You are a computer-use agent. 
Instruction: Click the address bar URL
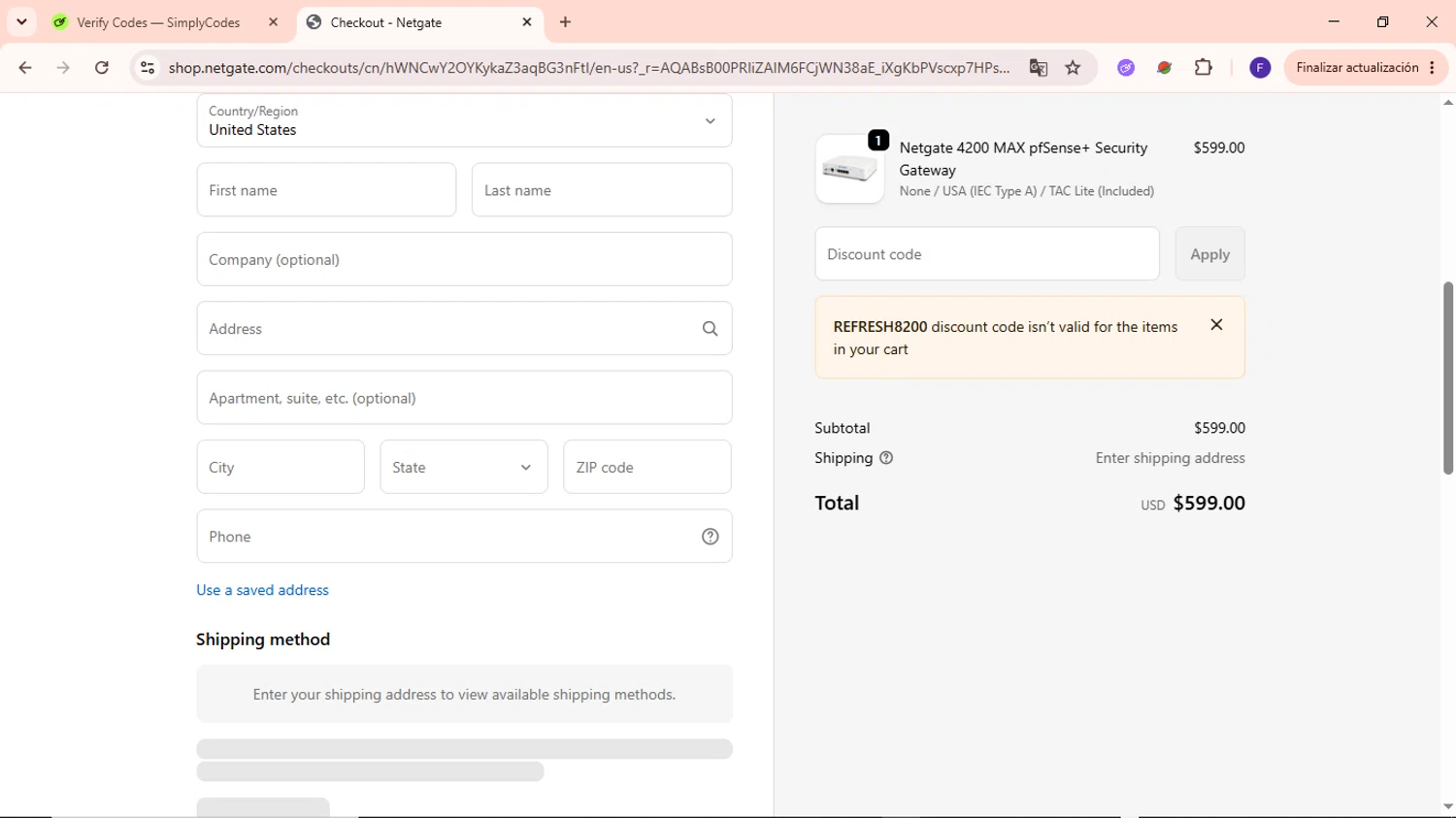tap(588, 68)
